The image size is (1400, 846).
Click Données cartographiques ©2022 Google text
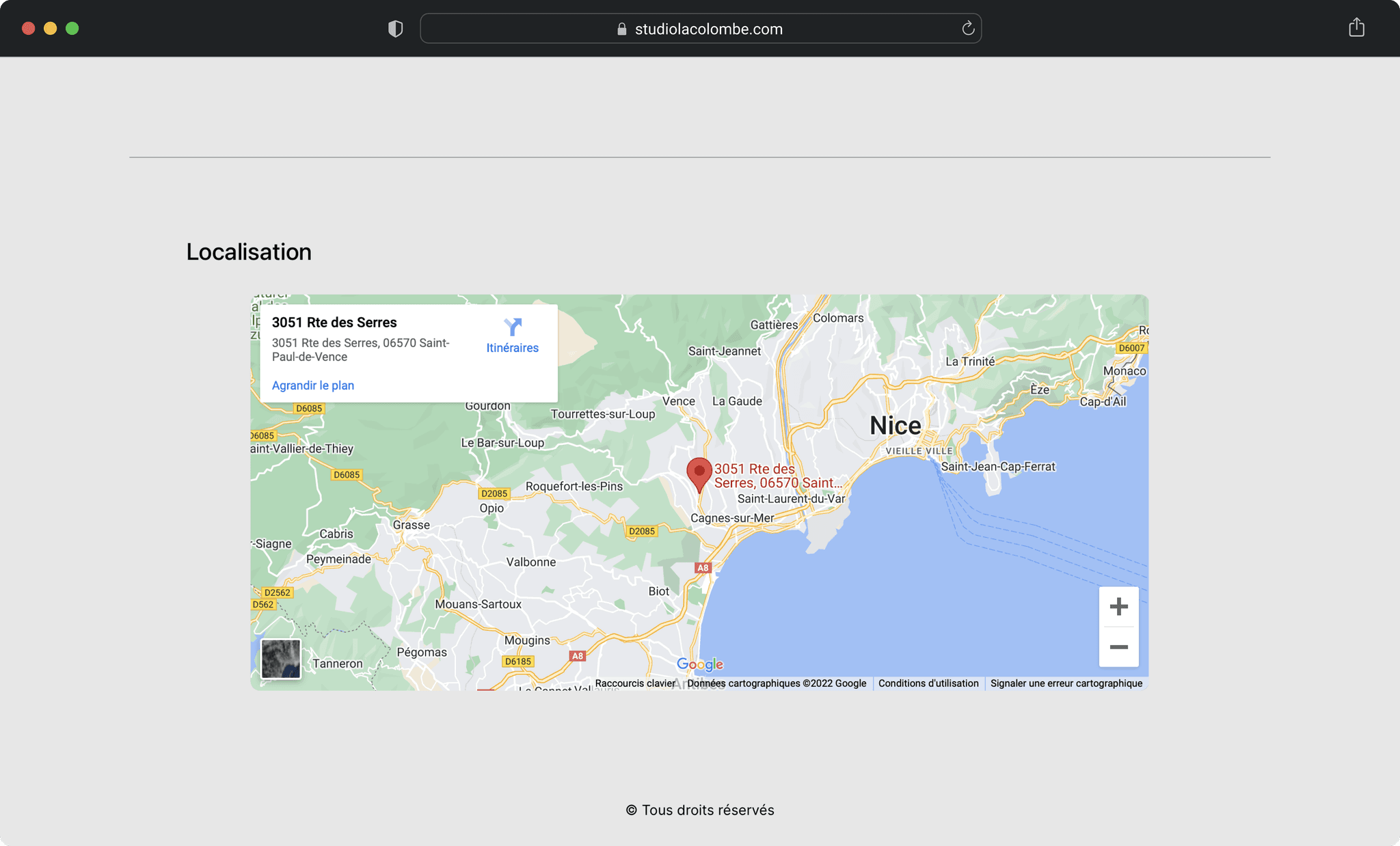click(777, 683)
